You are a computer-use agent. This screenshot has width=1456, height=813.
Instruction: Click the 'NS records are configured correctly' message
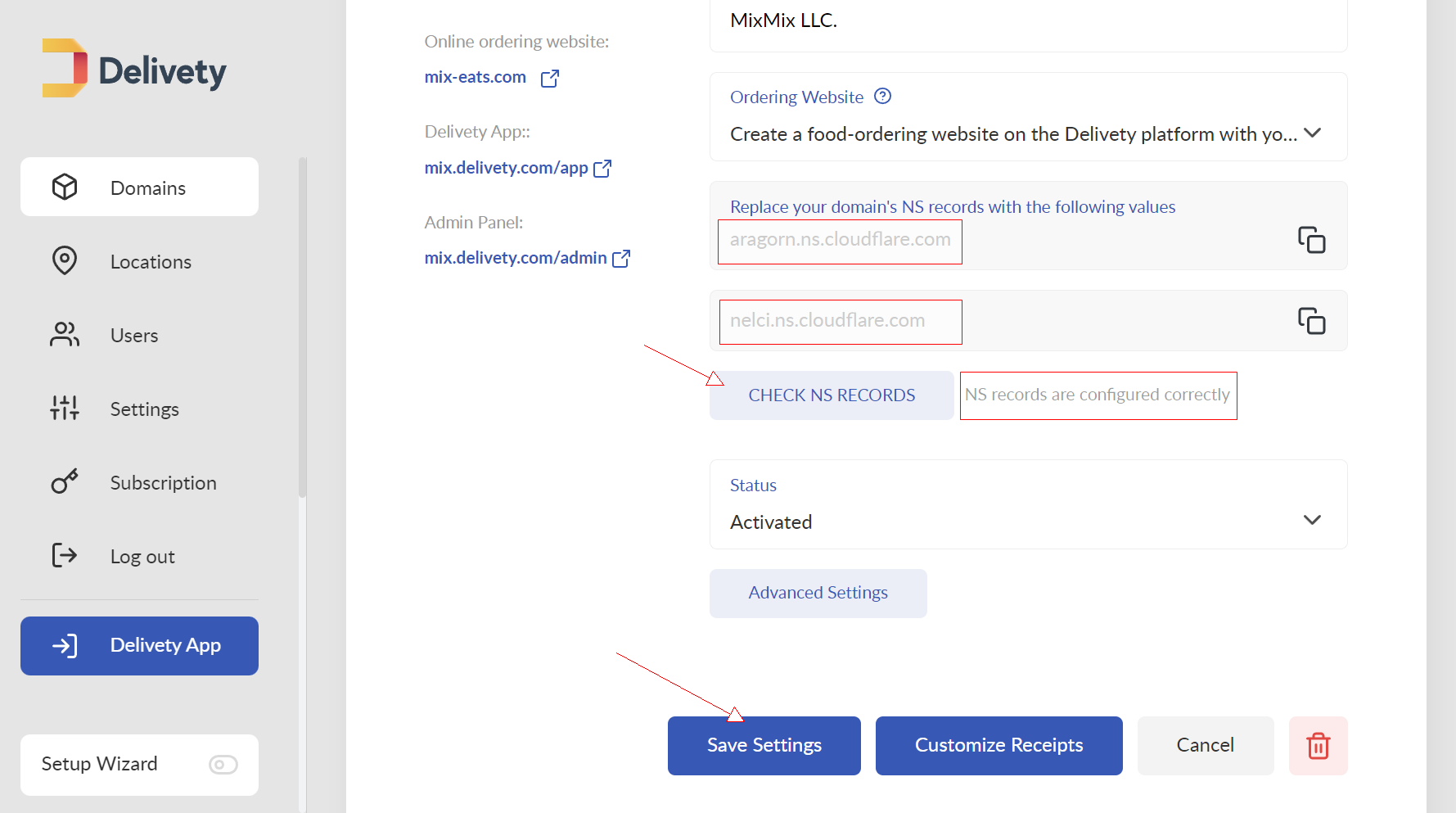pos(1098,395)
